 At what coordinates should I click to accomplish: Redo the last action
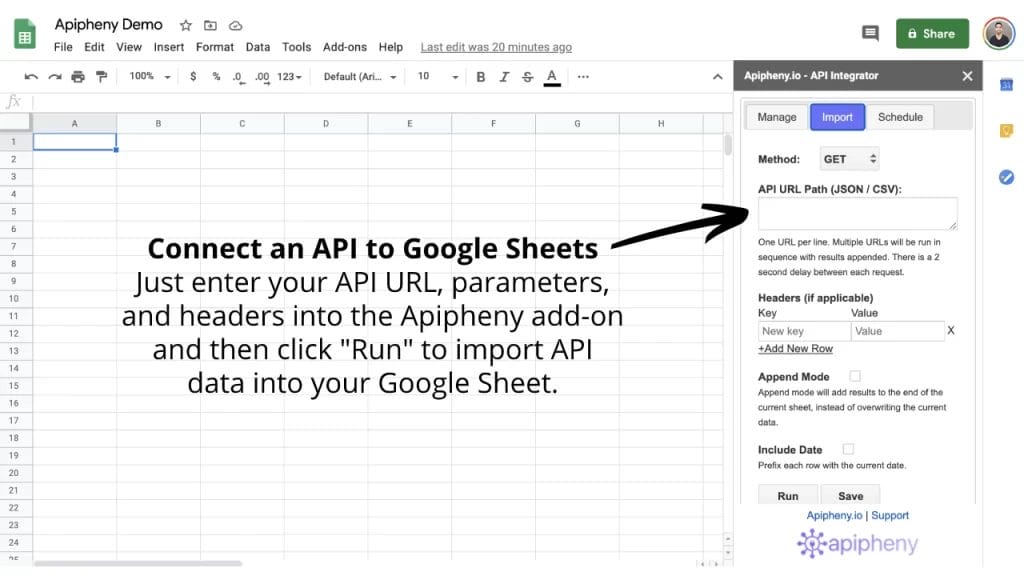point(55,76)
